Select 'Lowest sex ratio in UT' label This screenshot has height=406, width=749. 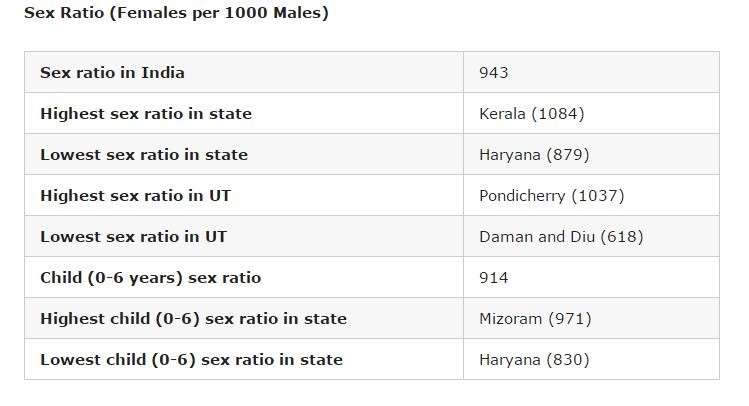(x=133, y=237)
